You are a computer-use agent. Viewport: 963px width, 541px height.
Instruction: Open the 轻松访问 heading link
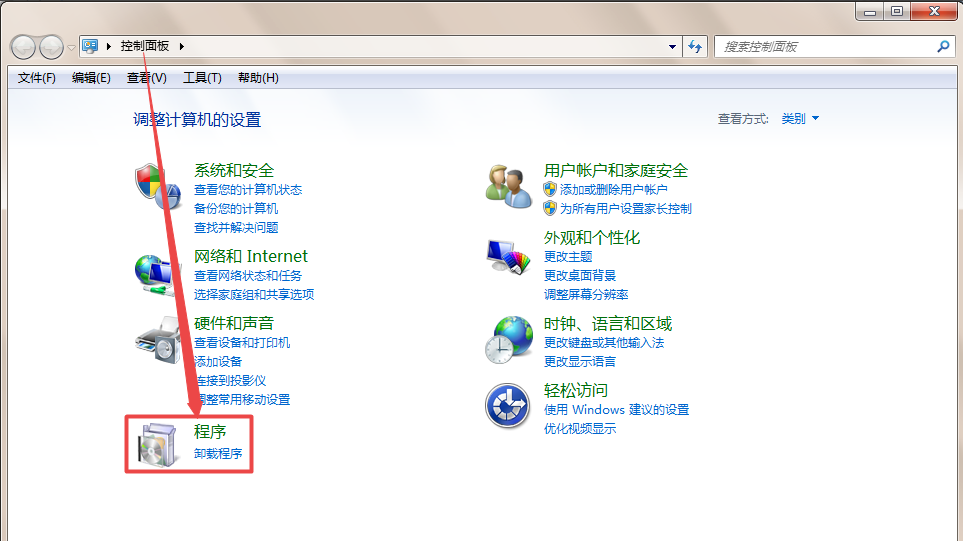point(576,391)
